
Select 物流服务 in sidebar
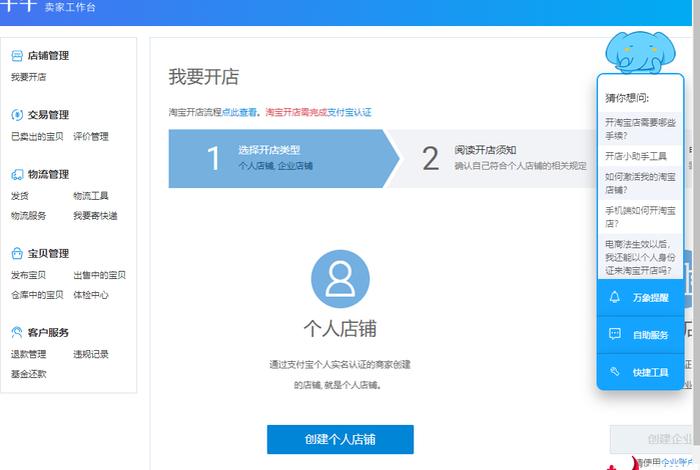29,216
